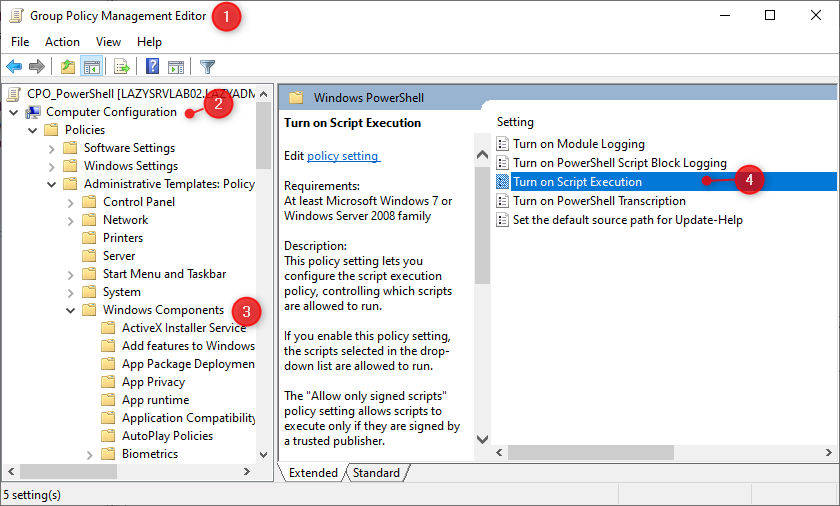The height and width of the screenshot is (506, 840).
Task: Collapse Administrative Templates node
Action: tap(51, 184)
